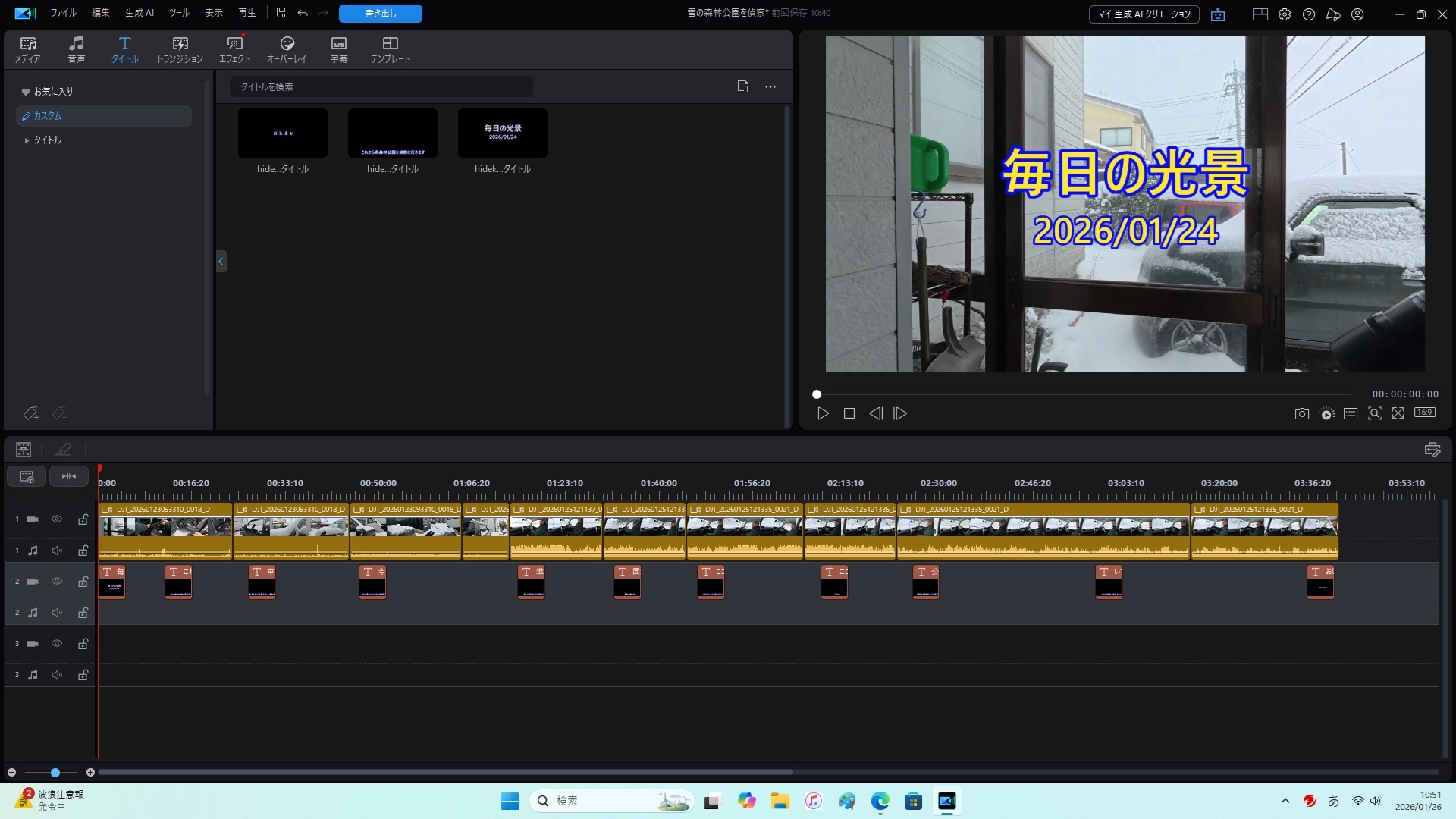Viewport: 1456px width, 819px height.
Task: Expand the タイトル tree item
Action: coord(27,140)
